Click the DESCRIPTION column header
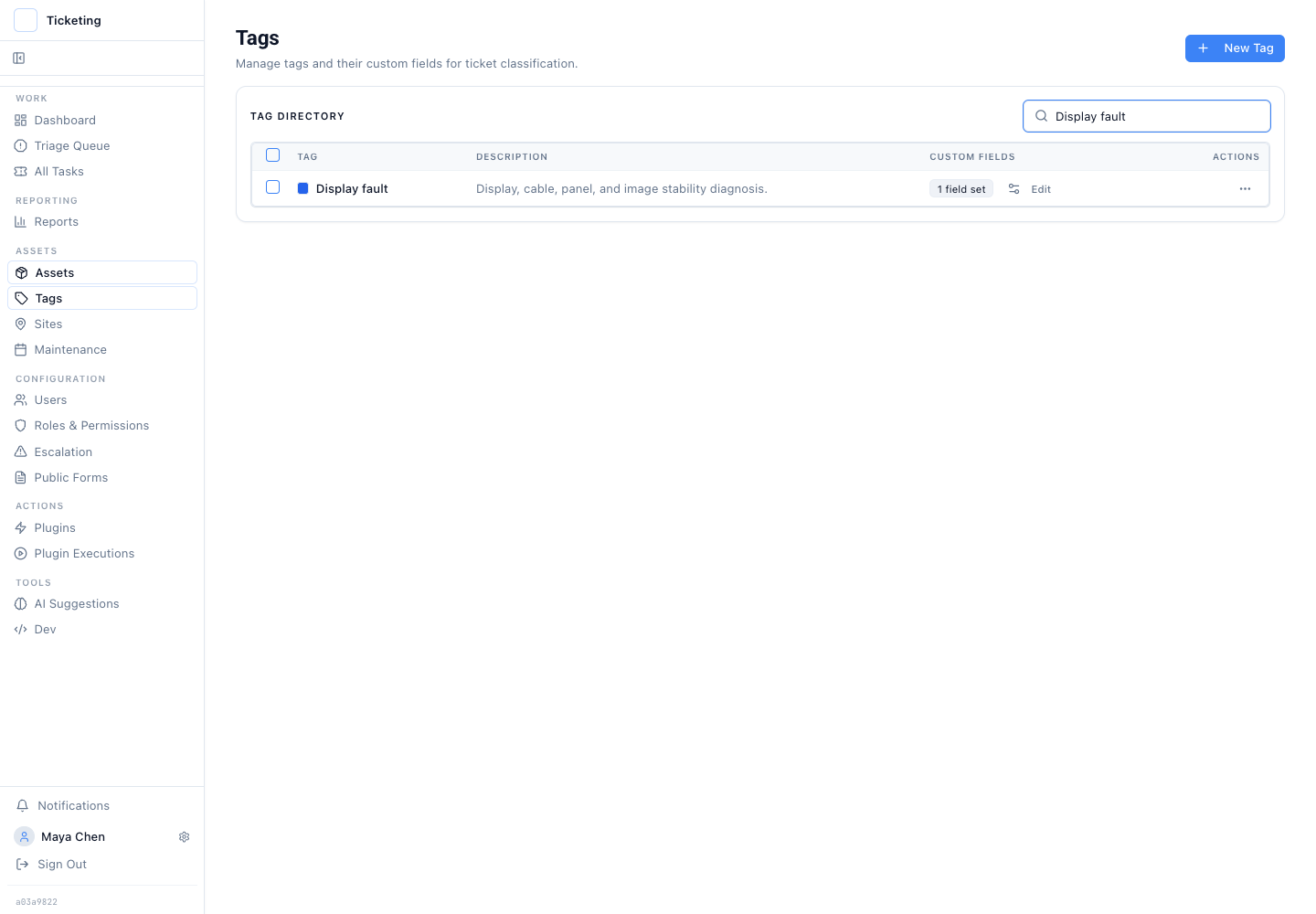 point(512,157)
